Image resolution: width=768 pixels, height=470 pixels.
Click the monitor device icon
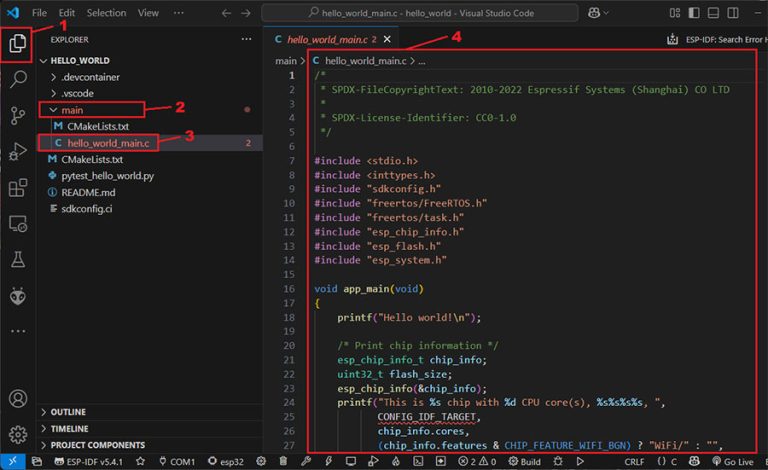[351, 461]
